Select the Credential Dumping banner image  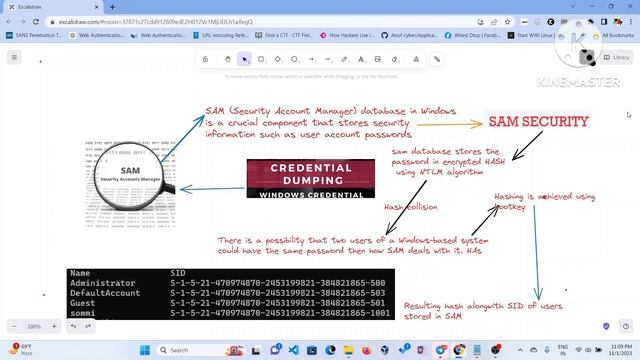[311, 179]
